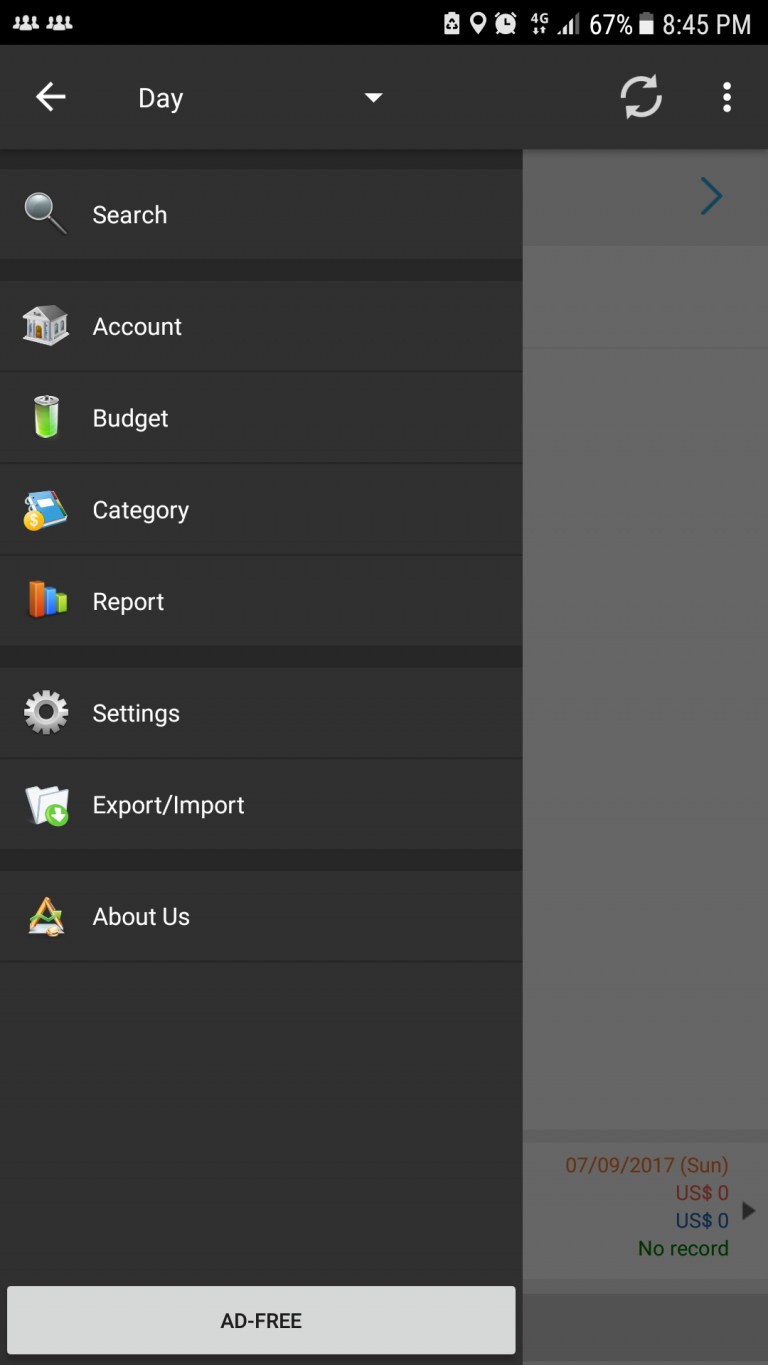Tap the blue right chevron arrow
Screen dimensions: 768x1365
click(711, 196)
